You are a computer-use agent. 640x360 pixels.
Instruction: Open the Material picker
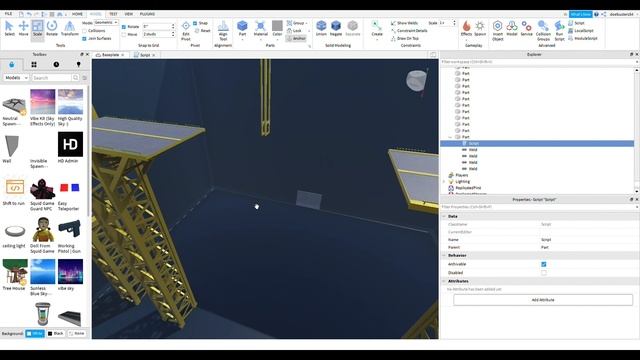(260, 28)
